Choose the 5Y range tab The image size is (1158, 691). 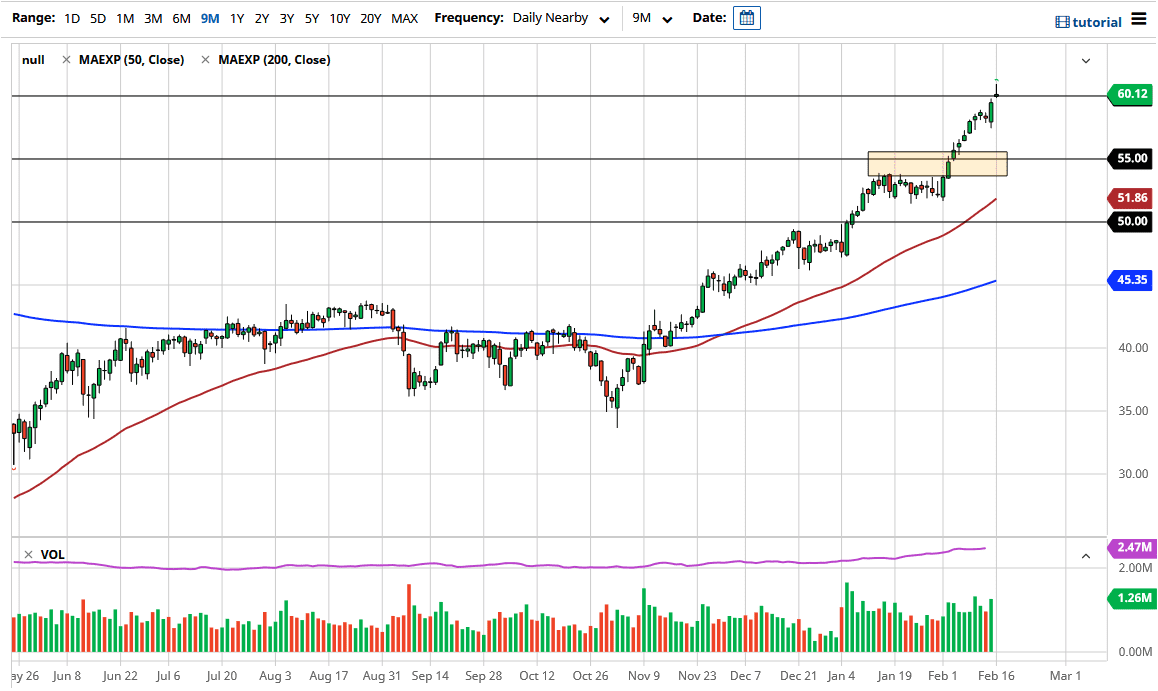tap(312, 18)
